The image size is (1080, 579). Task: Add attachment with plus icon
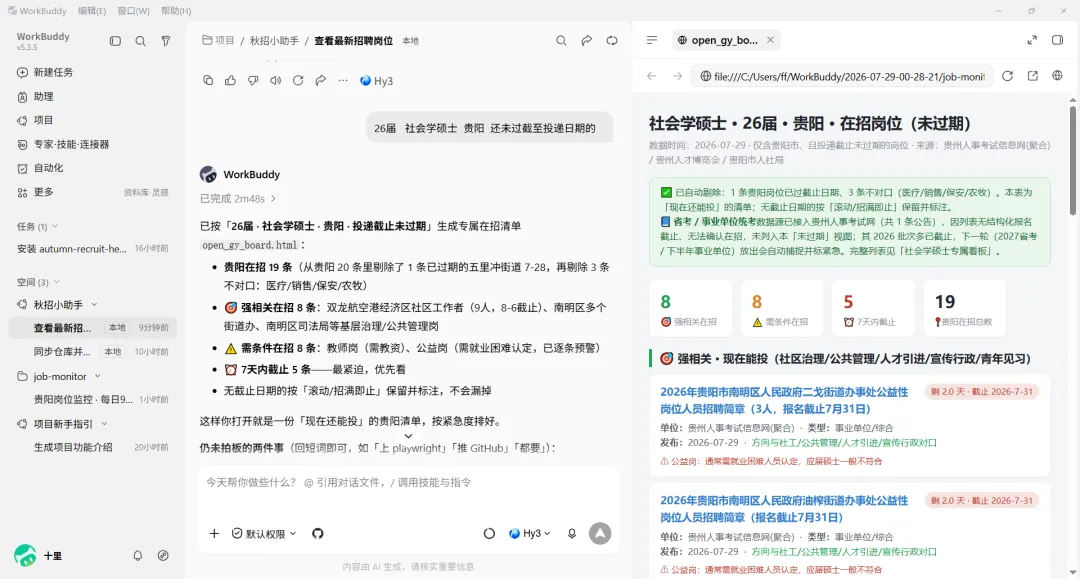pos(214,534)
